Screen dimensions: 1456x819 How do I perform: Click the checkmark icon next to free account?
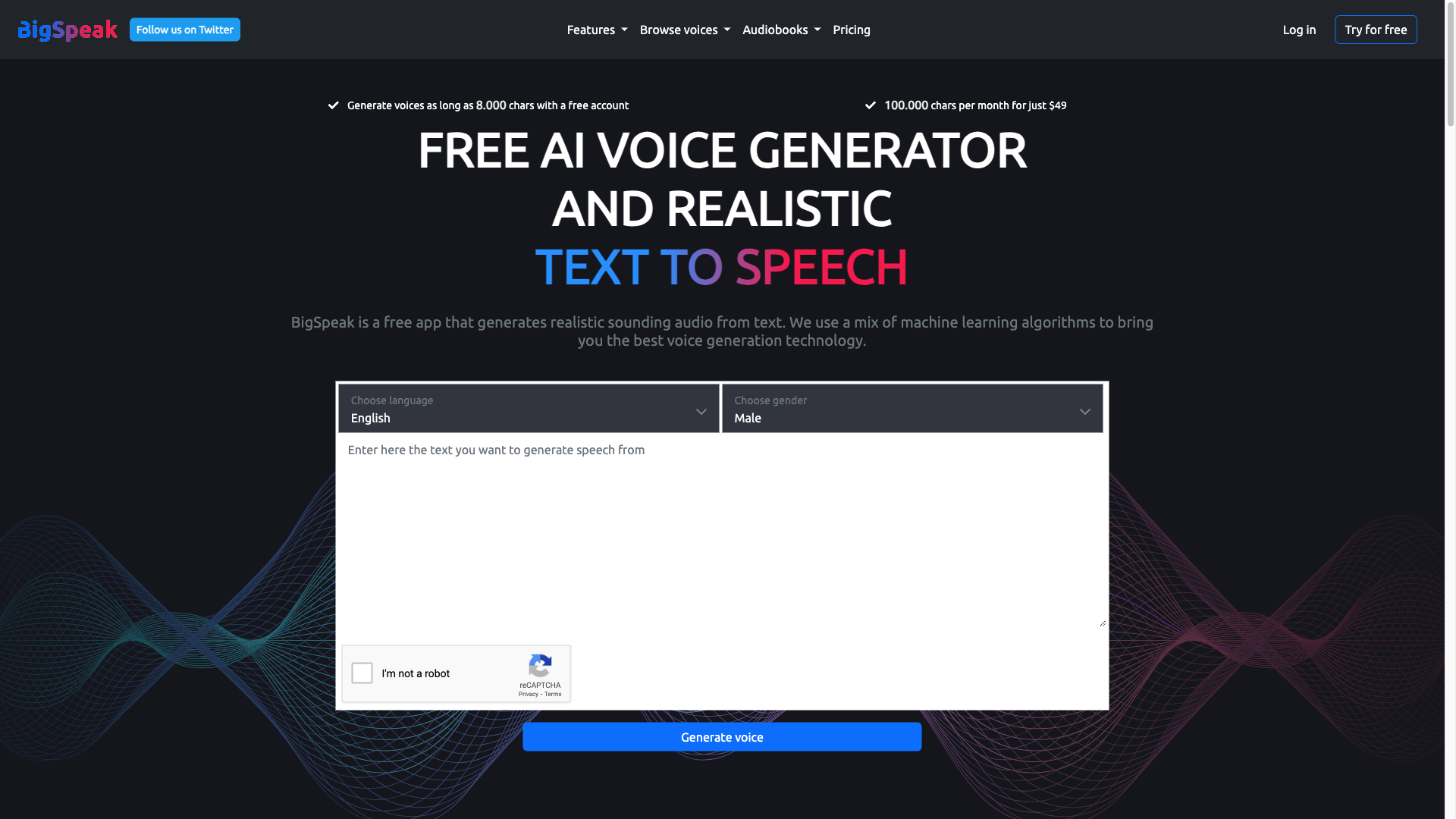[333, 105]
